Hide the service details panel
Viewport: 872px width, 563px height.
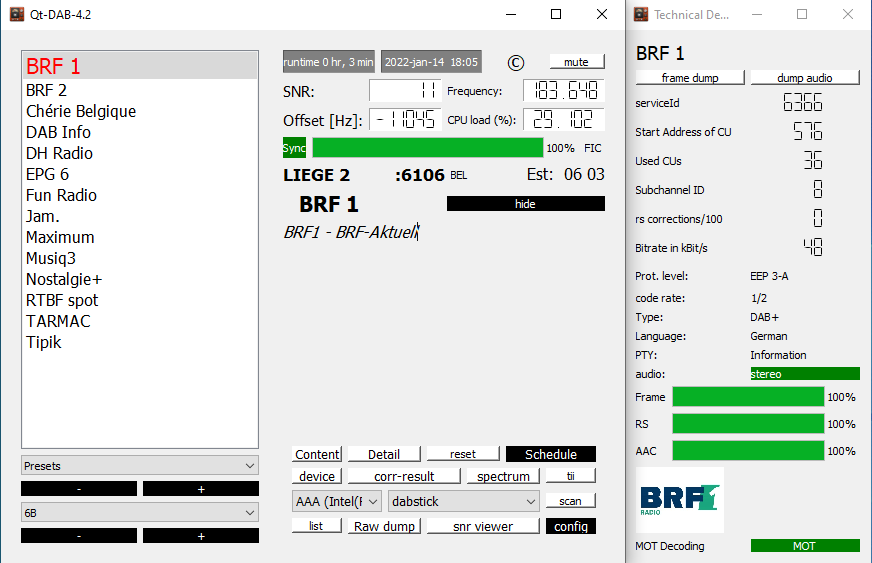526,204
